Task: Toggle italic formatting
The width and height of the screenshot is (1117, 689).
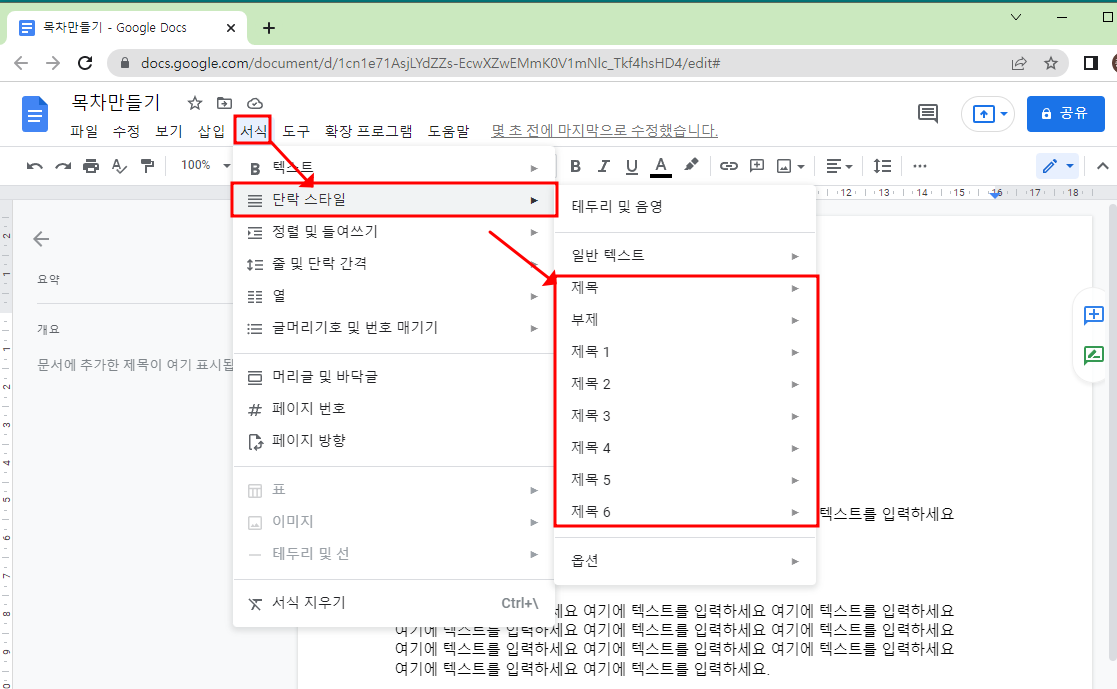Action: click(x=603, y=166)
